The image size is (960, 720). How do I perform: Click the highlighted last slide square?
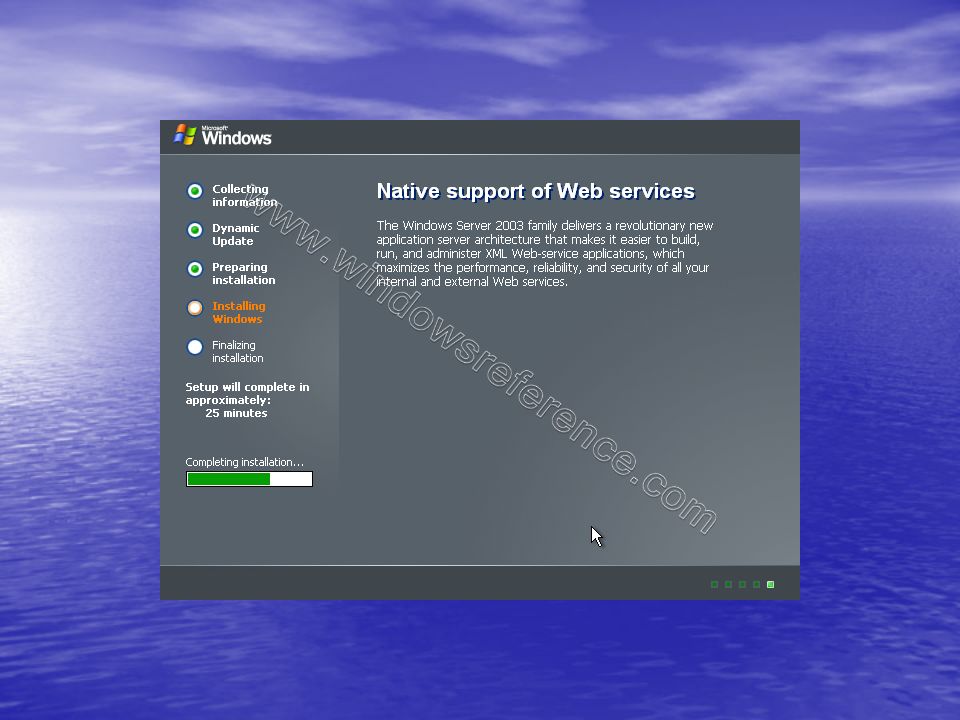click(770, 585)
